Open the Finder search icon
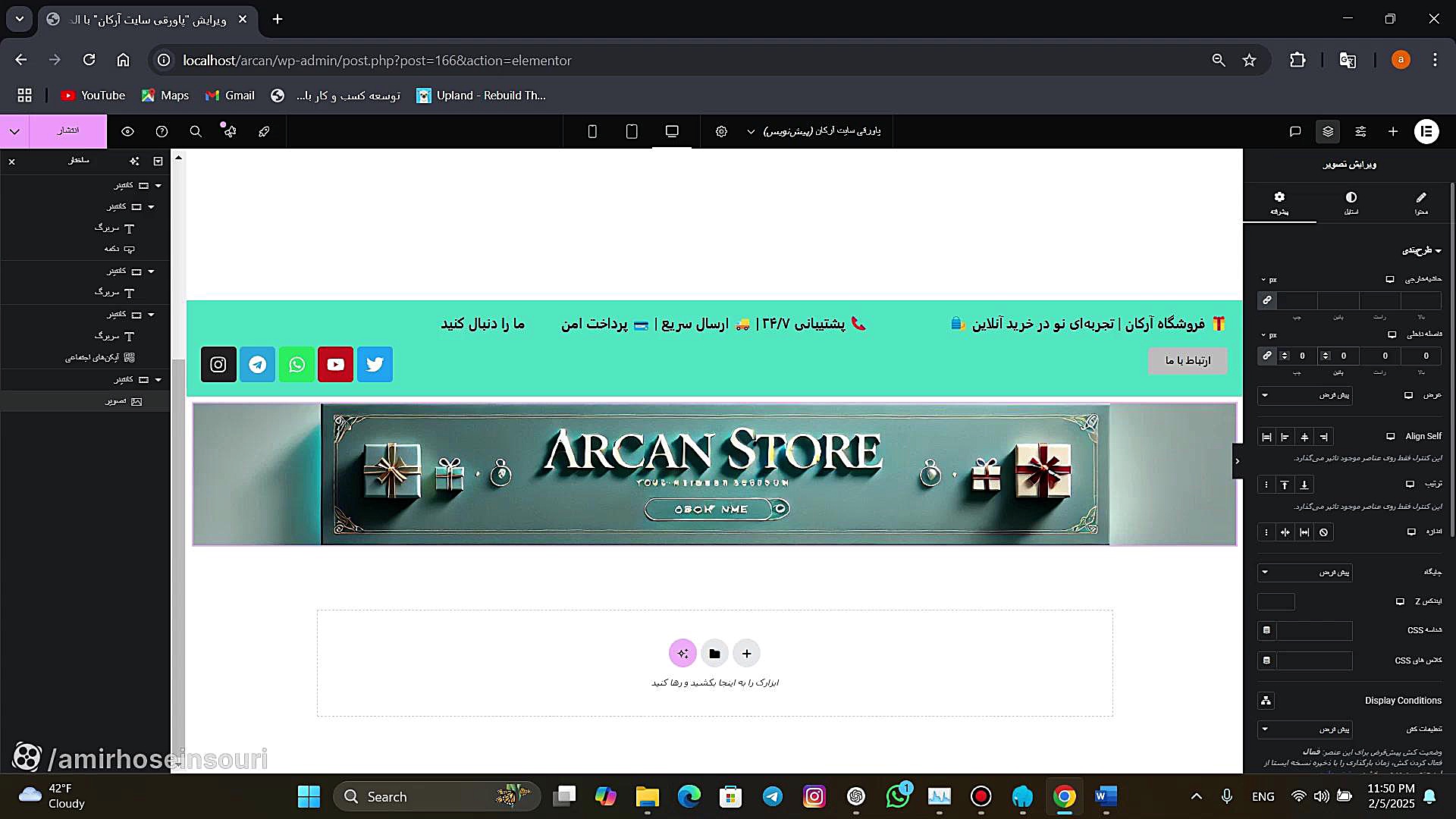 tap(196, 131)
